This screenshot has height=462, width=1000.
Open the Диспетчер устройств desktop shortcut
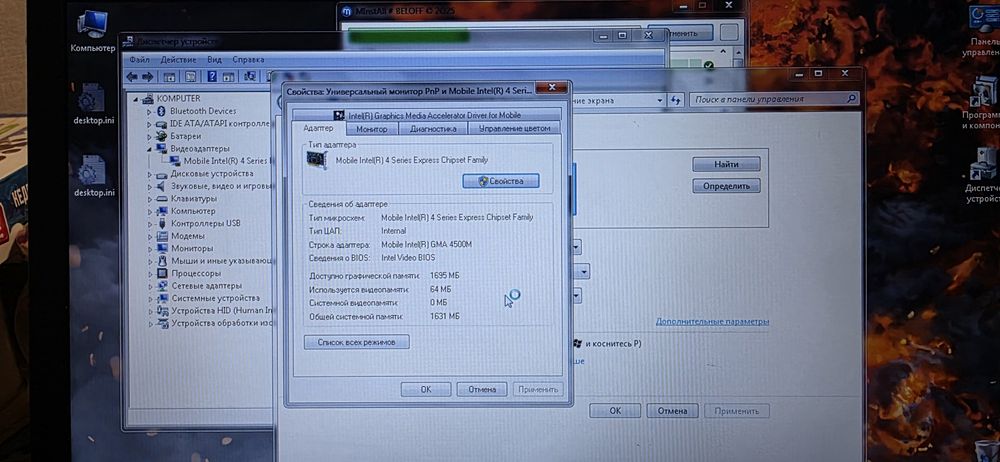tap(983, 177)
